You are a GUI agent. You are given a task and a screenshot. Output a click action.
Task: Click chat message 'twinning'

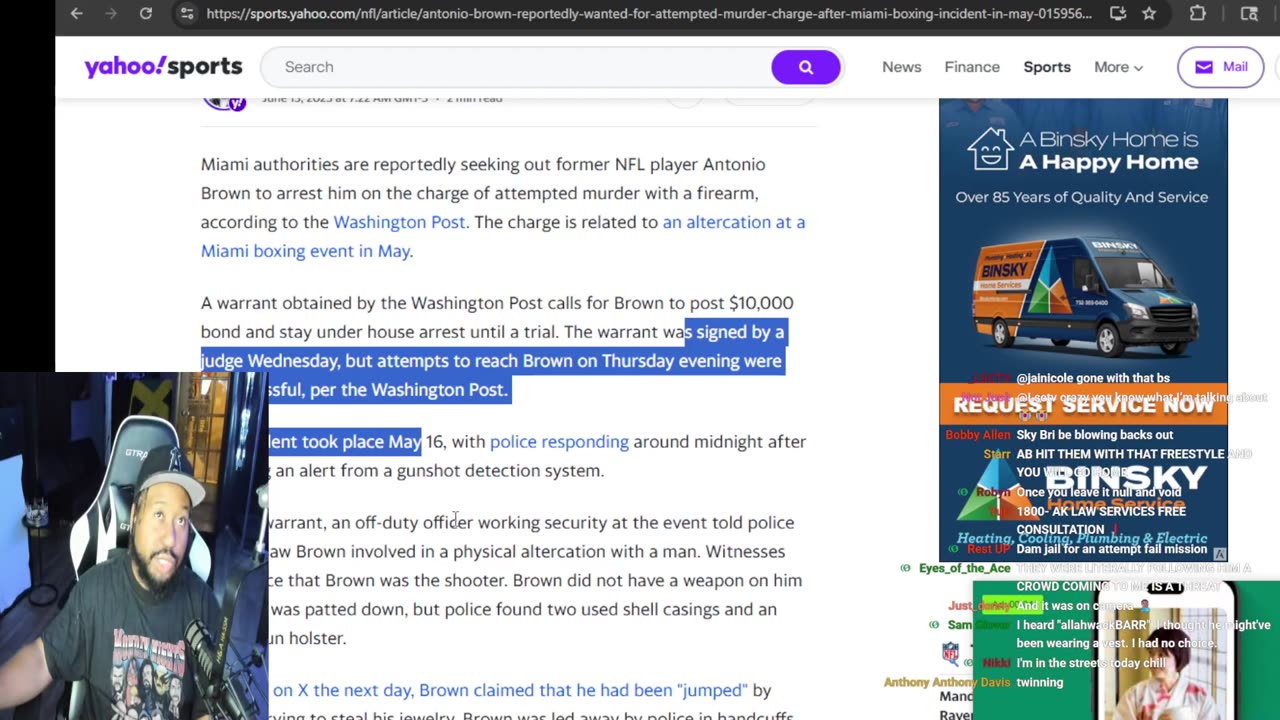(x=1040, y=682)
